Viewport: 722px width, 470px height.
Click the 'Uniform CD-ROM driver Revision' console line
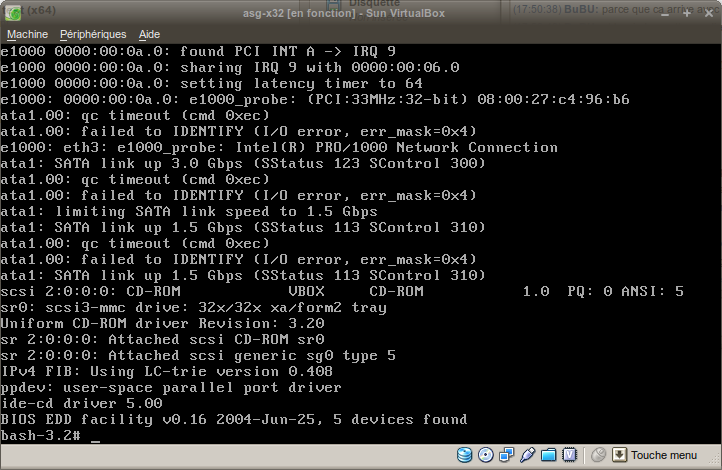coord(162,323)
